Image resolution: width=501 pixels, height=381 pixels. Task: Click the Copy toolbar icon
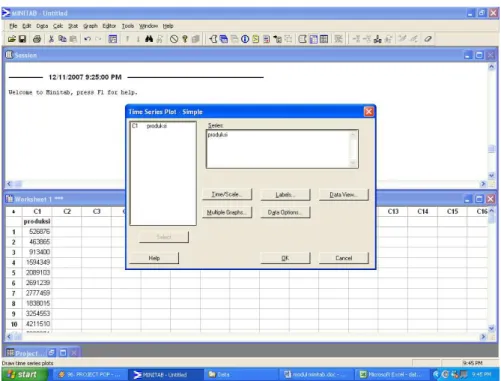[62, 39]
